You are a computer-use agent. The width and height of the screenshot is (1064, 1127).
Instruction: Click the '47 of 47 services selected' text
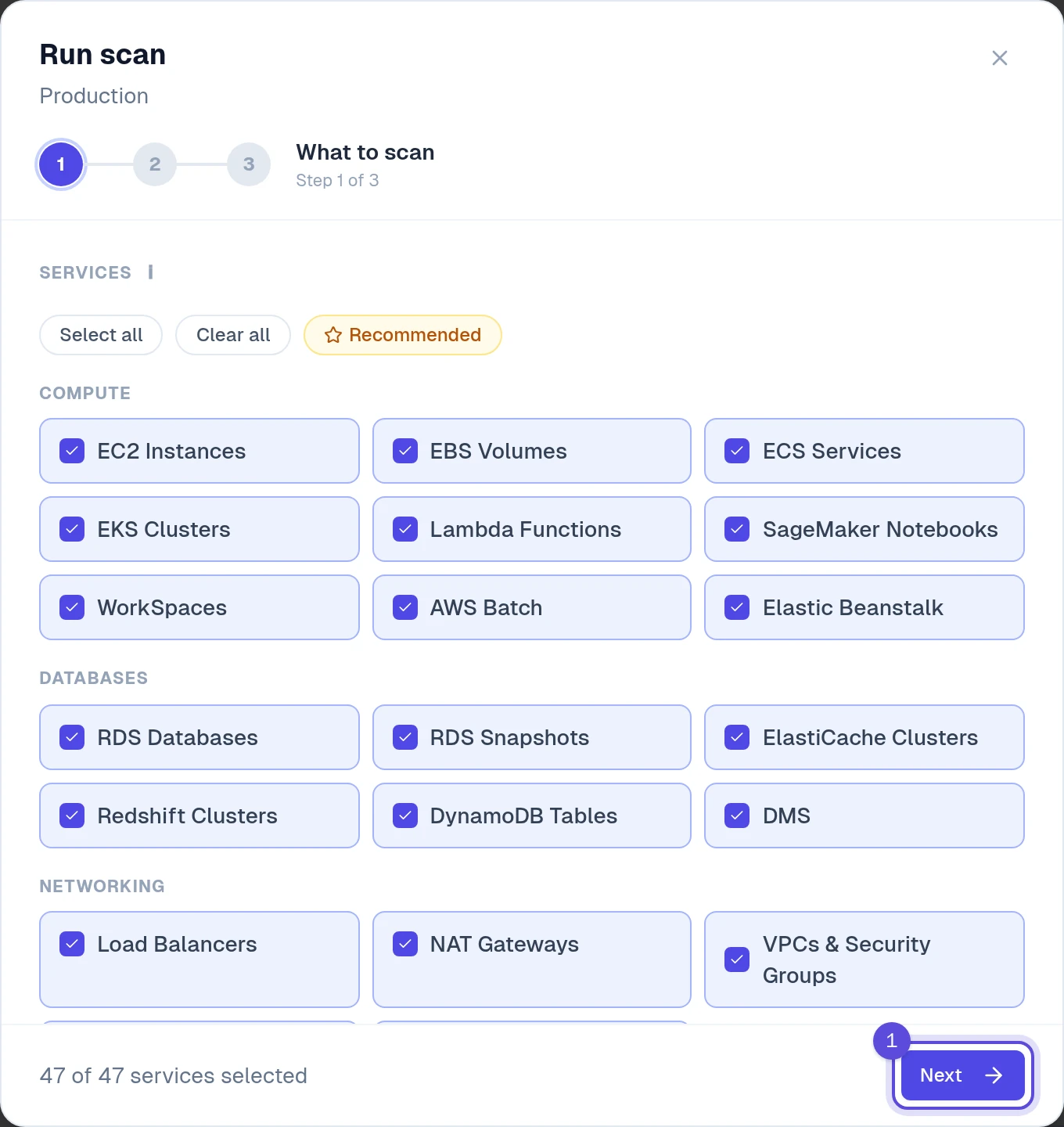[x=174, y=1075]
